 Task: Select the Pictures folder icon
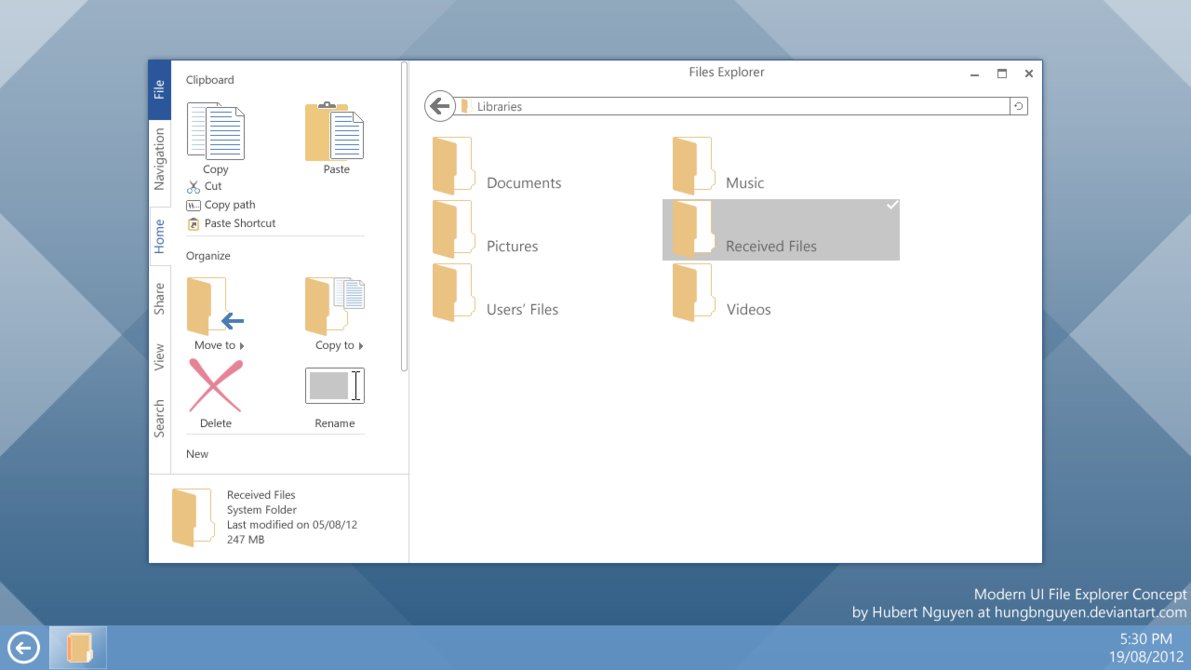pyautogui.click(x=453, y=229)
